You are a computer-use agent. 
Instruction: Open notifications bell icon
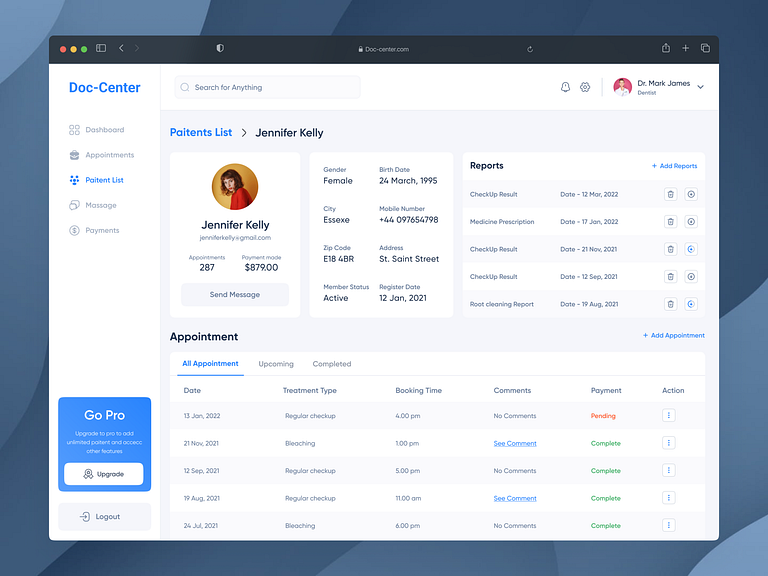point(565,87)
